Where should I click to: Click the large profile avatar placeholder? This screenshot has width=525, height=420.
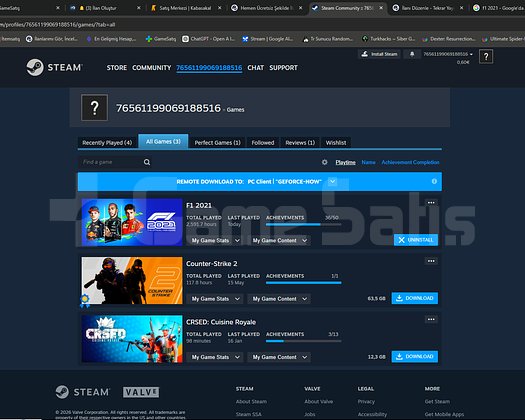pos(94,108)
